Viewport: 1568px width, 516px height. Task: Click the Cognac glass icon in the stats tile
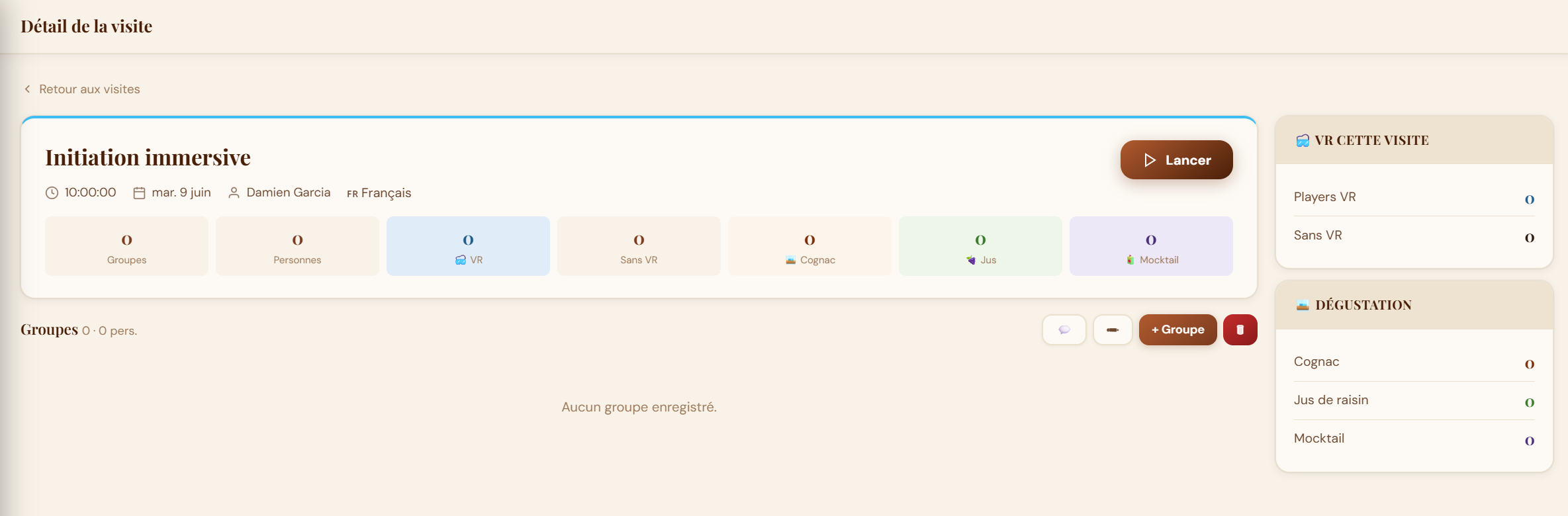tap(791, 260)
